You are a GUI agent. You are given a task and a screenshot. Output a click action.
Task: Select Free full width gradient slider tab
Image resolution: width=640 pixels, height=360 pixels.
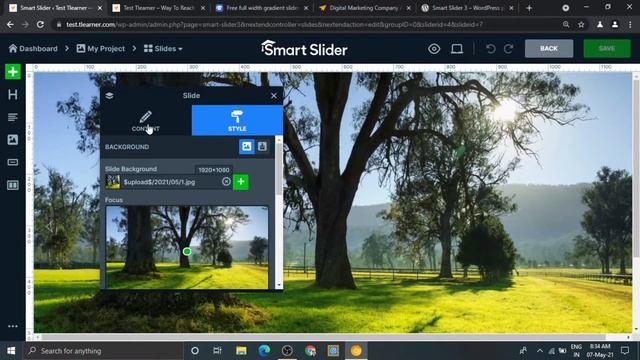(262, 8)
